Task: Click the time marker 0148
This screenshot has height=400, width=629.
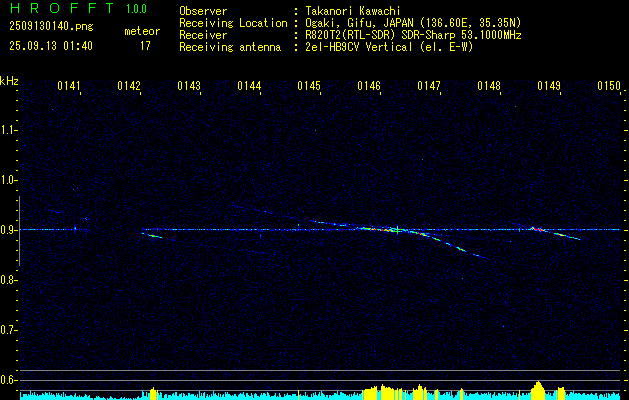Action: point(489,86)
